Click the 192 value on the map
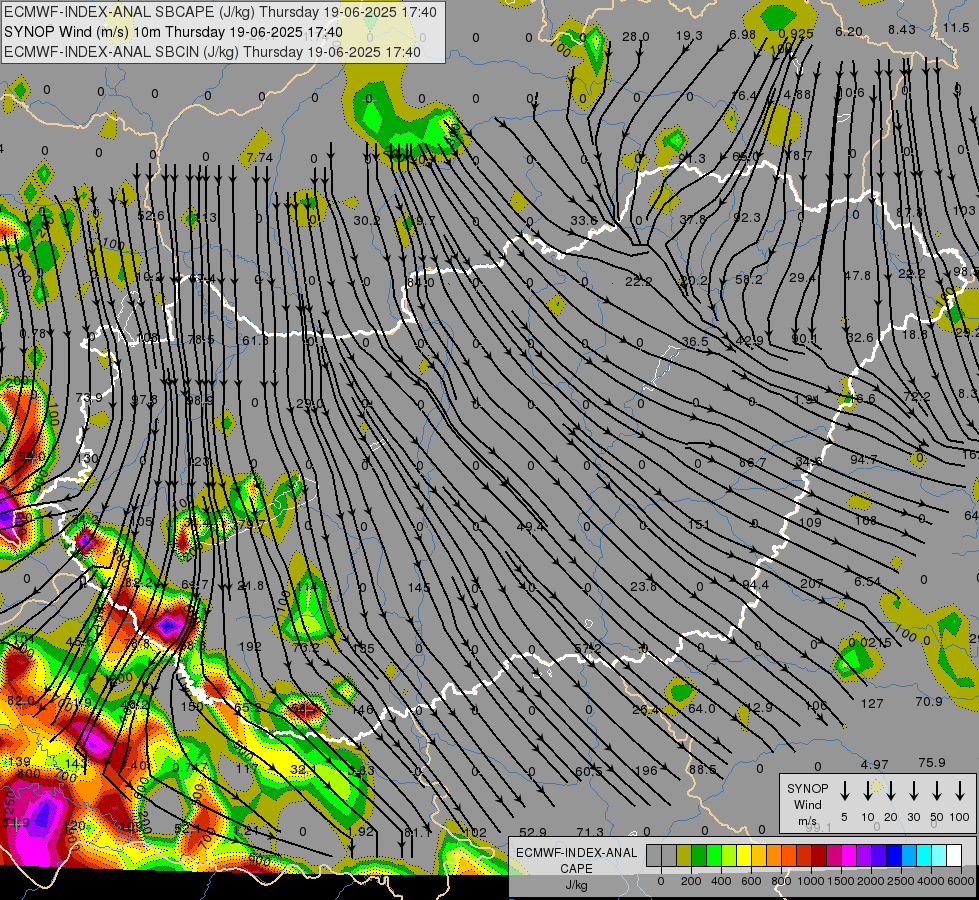This screenshot has height=900, width=979. [x=250, y=646]
